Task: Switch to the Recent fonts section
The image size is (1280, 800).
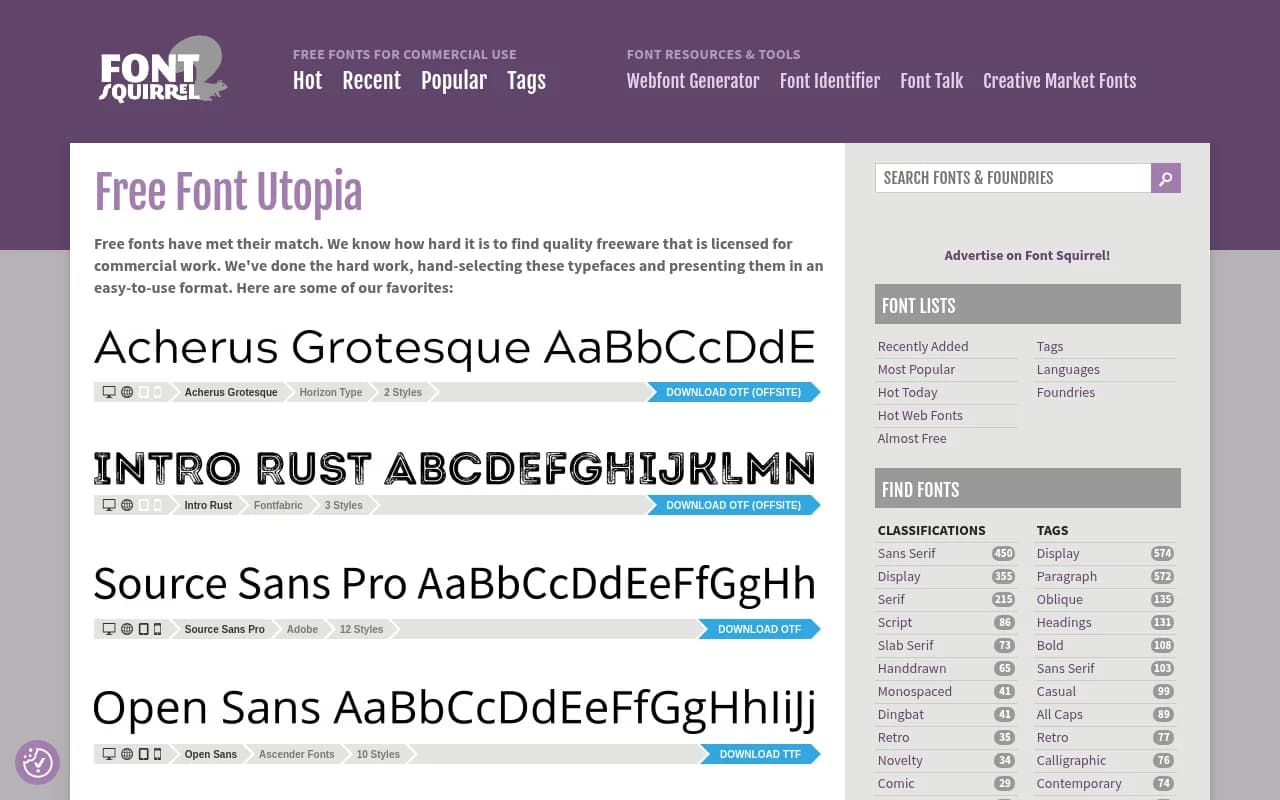Action: point(371,81)
